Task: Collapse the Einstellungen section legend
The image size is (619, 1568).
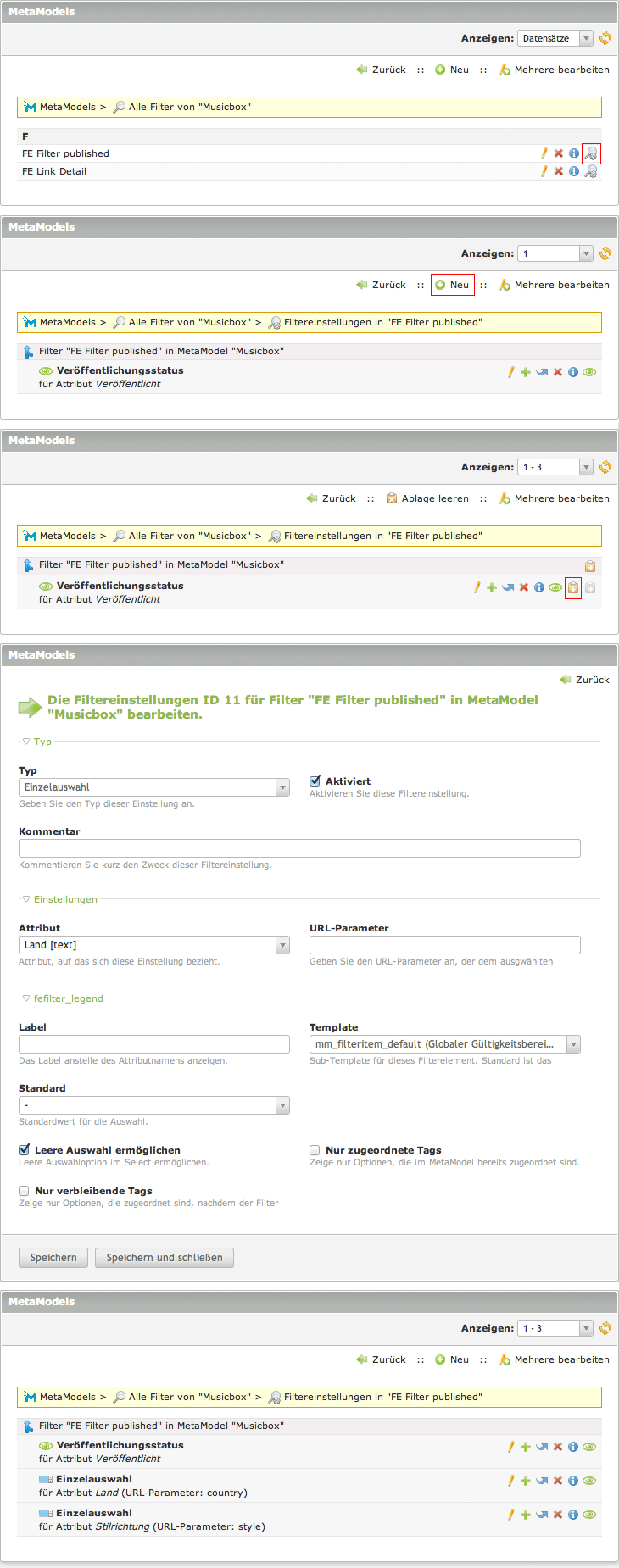Action: coord(64,899)
